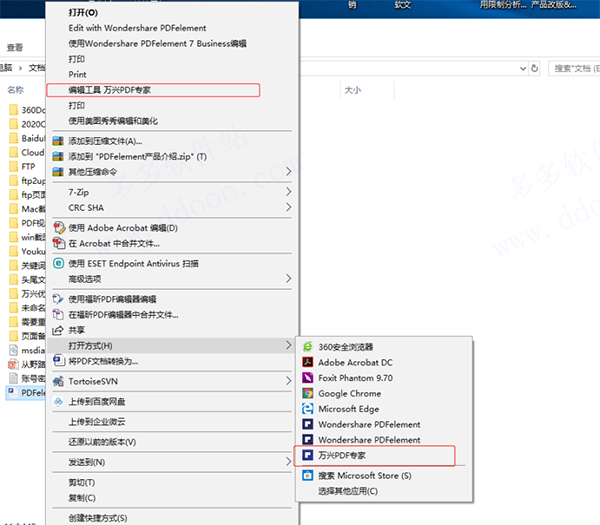Click Acrobat edit icon beside 使用 Adobe Acrobat 编辑
Image resolution: width=600 pixels, height=525 pixels.
point(59,228)
